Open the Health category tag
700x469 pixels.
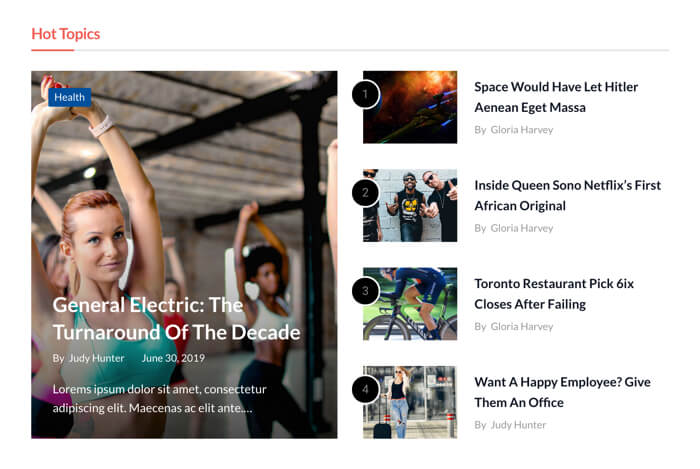tap(70, 97)
